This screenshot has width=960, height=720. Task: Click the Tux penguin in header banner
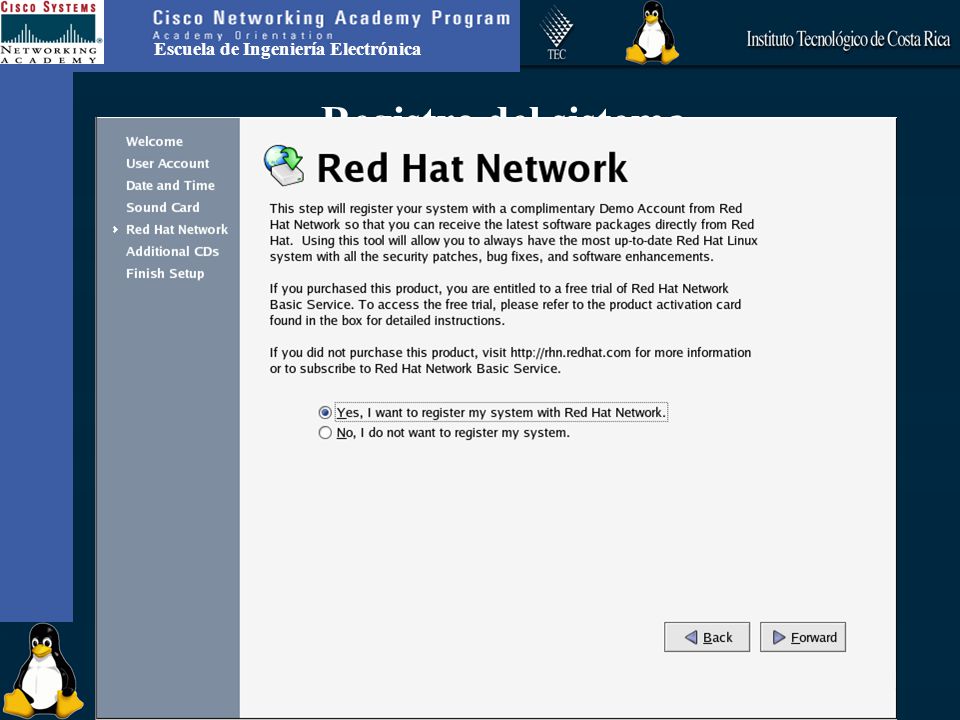(x=652, y=32)
